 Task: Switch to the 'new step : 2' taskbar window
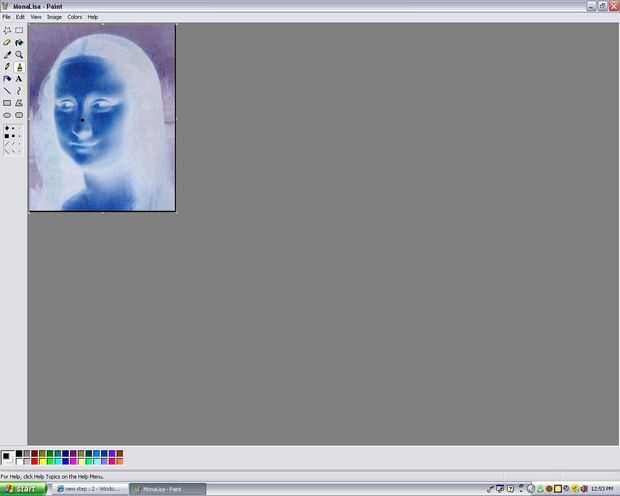pyautogui.click(x=90, y=489)
